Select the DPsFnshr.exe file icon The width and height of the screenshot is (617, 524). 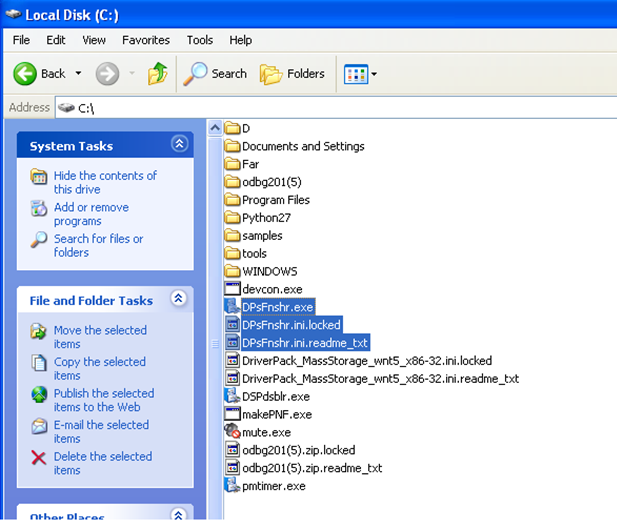coord(232,306)
